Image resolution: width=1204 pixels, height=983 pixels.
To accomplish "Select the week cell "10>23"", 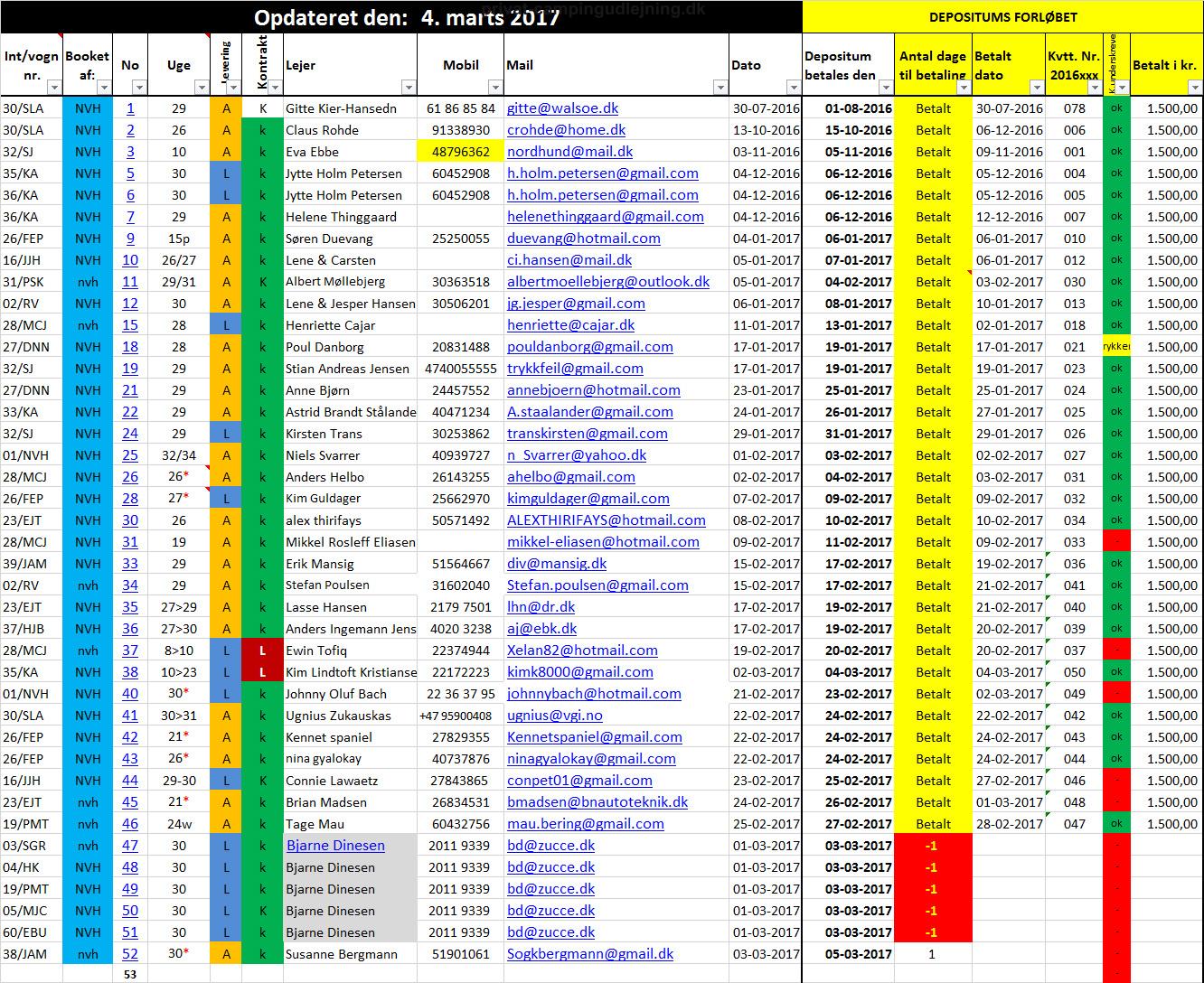I will pyautogui.click(x=179, y=672).
